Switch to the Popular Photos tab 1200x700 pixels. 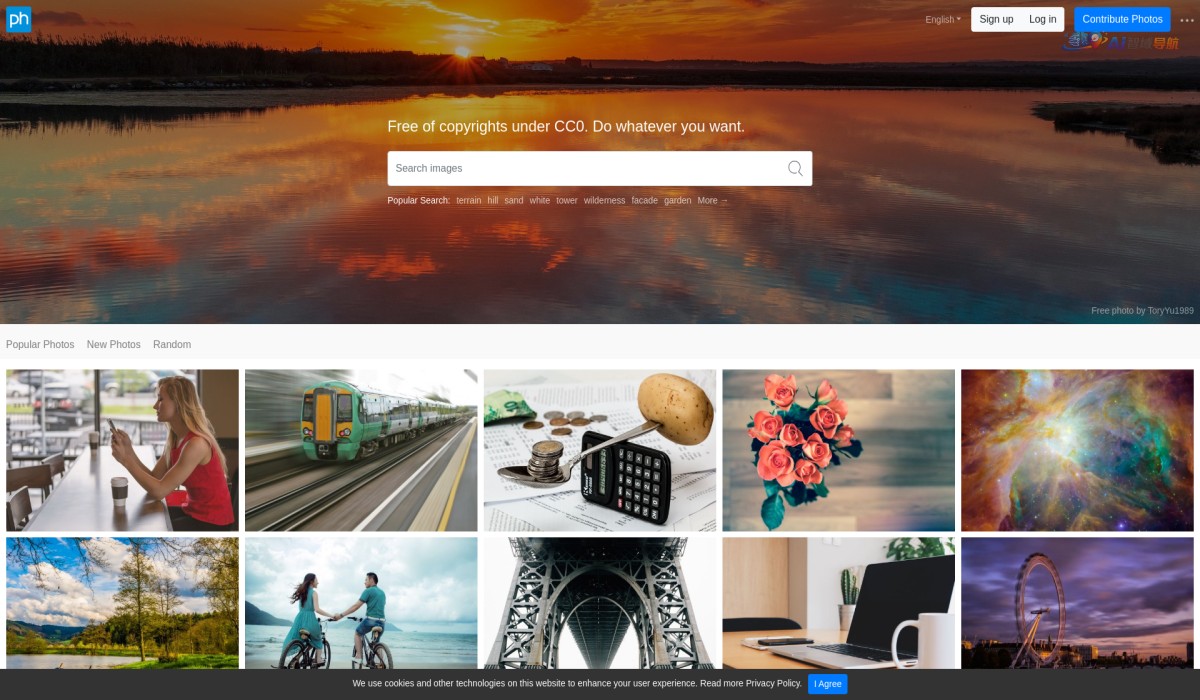tap(40, 344)
